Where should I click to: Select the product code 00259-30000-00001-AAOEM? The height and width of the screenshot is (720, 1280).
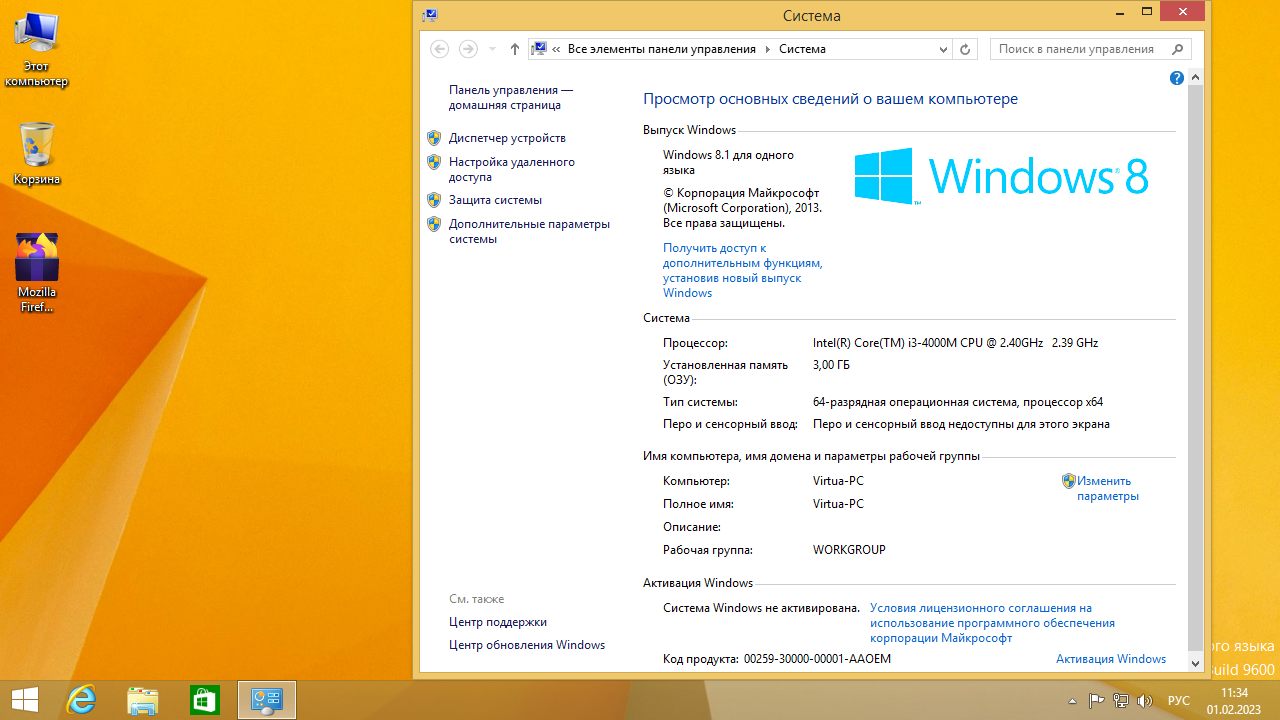817,659
